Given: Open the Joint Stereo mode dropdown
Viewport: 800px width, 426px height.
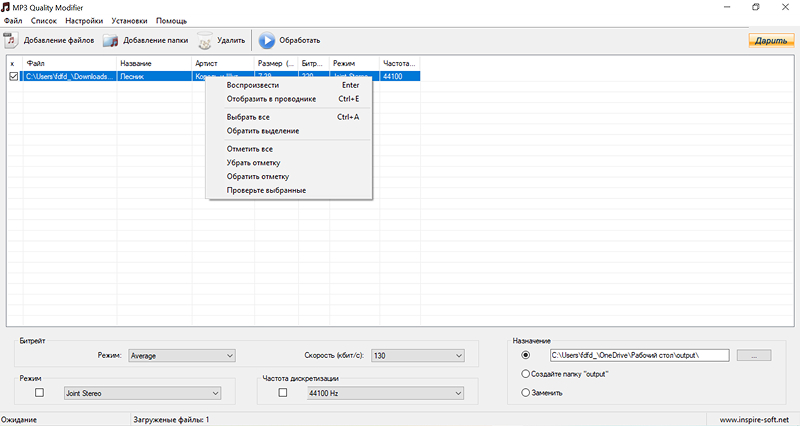Looking at the screenshot, I should click(215, 393).
